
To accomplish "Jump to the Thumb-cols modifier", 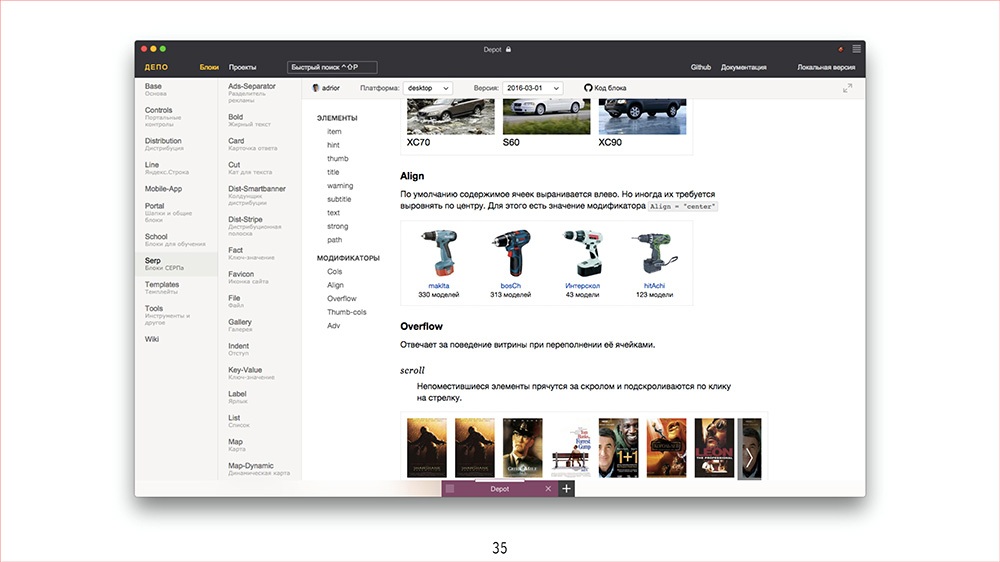I will click(x=346, y=312).
